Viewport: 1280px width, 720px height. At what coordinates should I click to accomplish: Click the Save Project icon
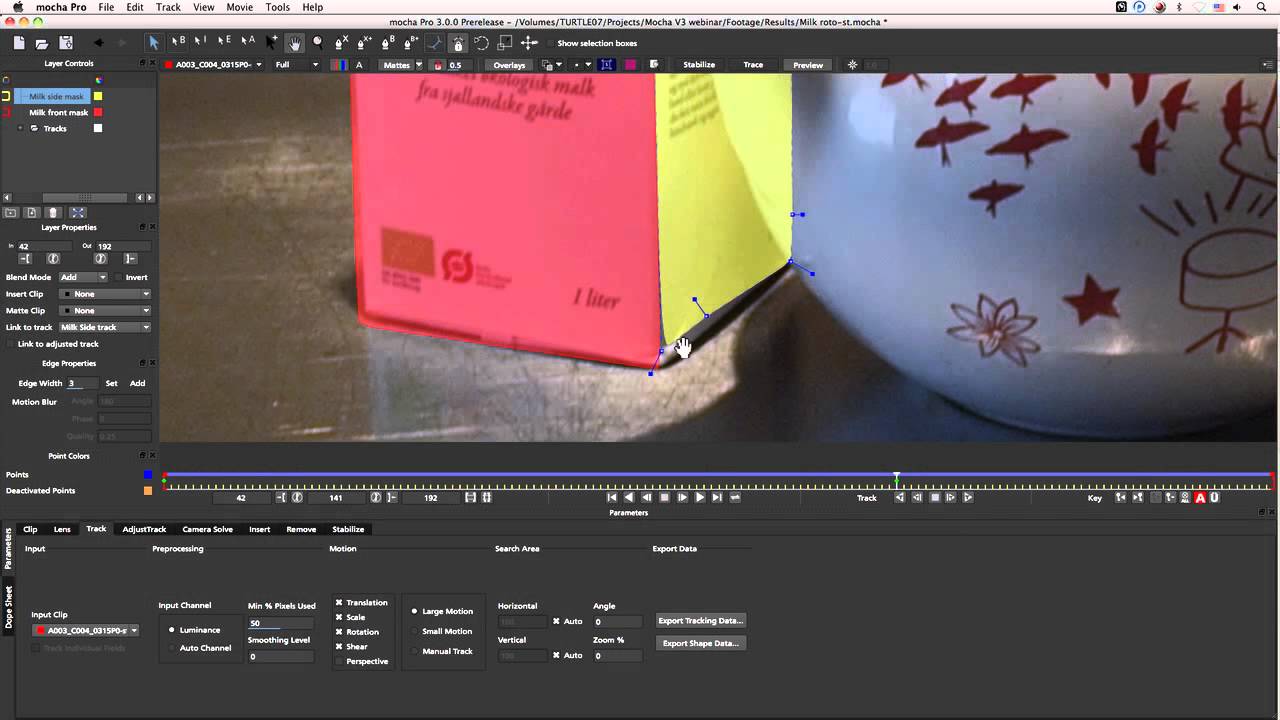(66, 43)
